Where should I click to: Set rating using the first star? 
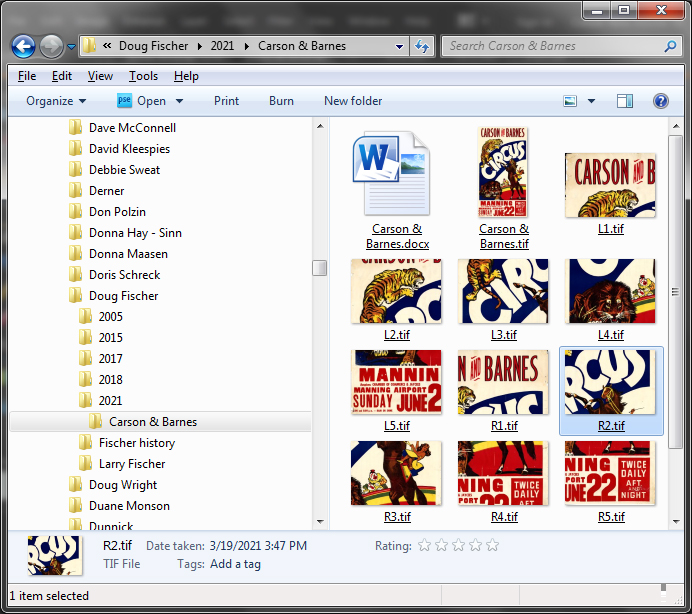click(x=424, y=546)
